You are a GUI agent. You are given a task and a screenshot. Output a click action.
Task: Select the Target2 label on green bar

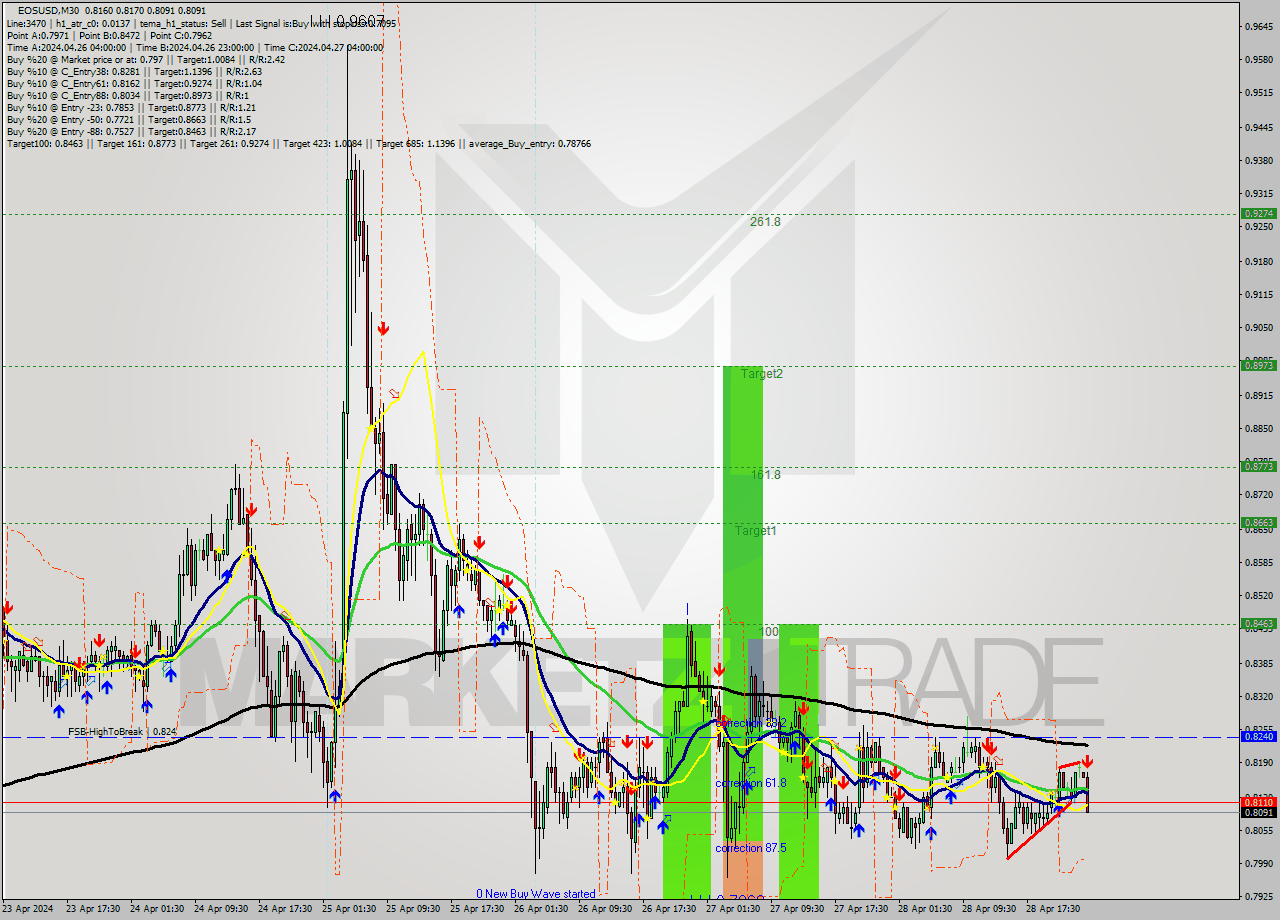click(762, 373)
